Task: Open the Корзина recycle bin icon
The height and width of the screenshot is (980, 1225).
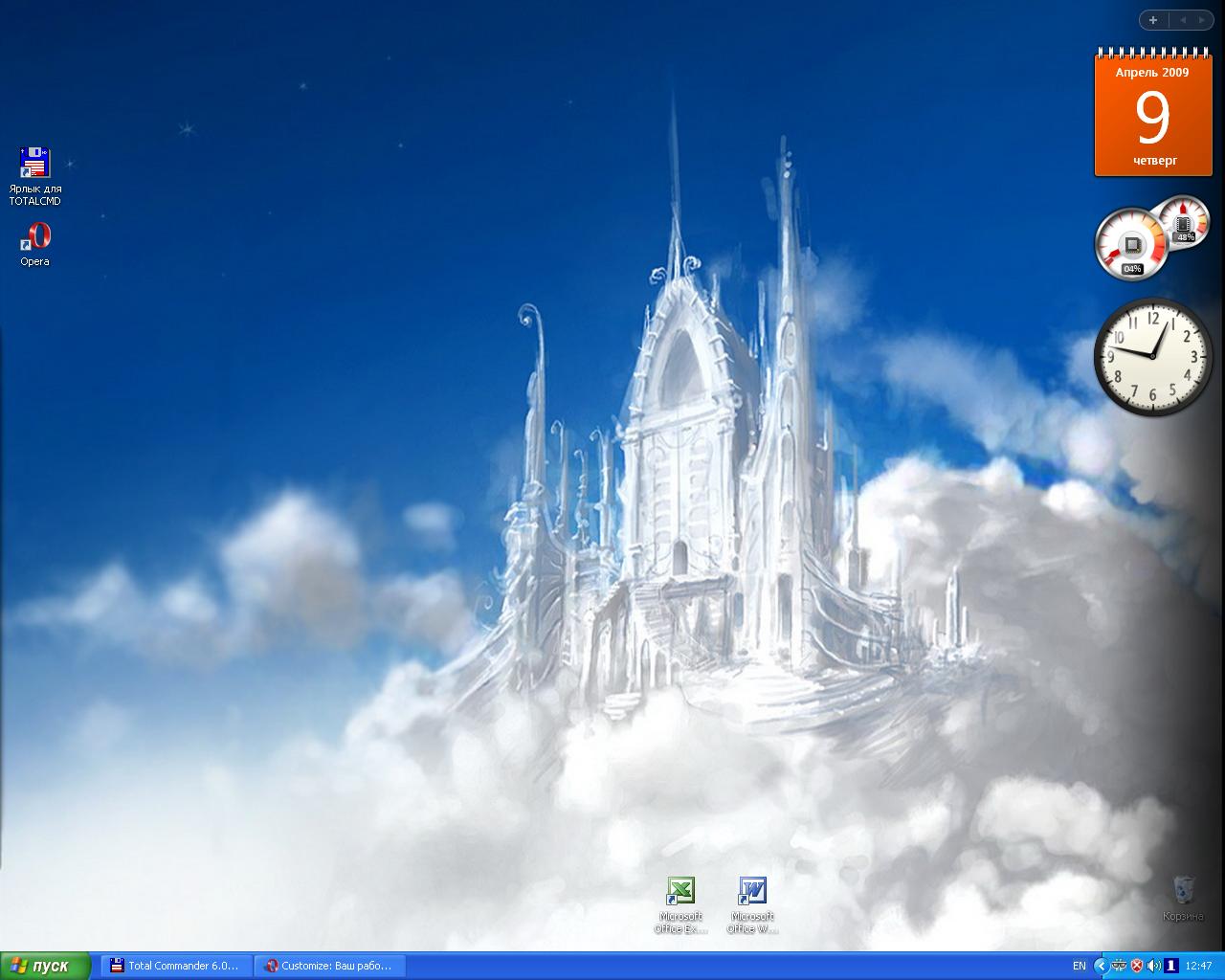Action: (1184, 898)
